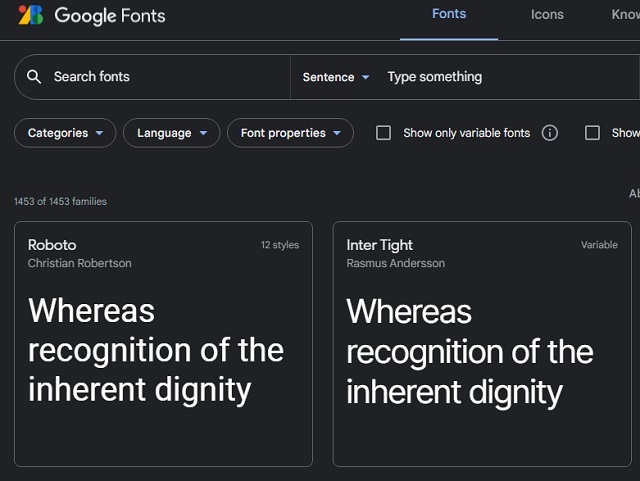The image size is (640, 481).
Task: Click the Google Fonts title text
Action: (x=110, y=16)
